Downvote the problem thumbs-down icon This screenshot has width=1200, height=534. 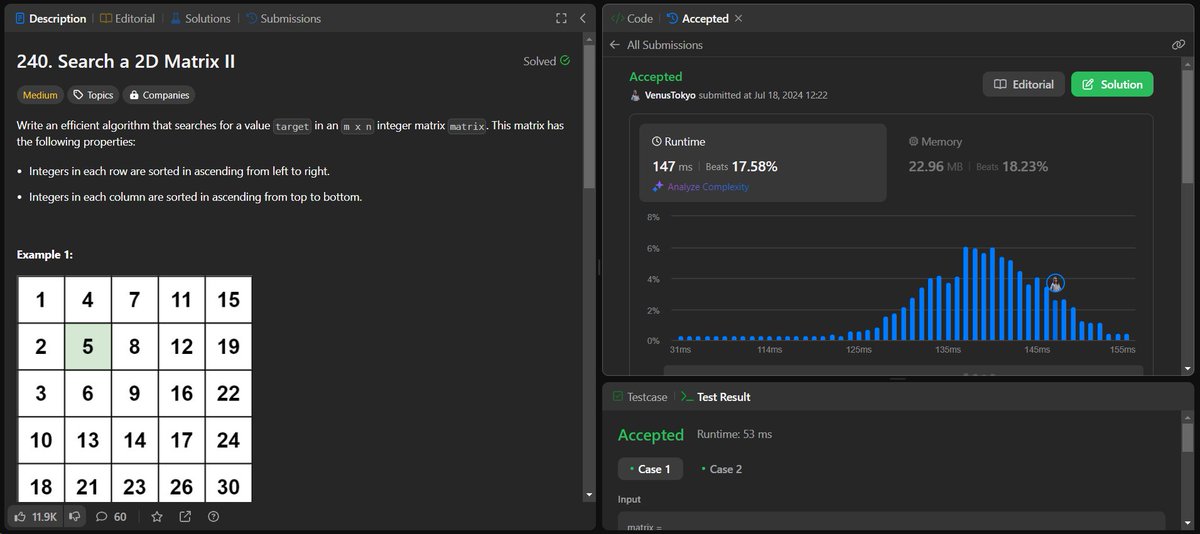tap(76, 517)
